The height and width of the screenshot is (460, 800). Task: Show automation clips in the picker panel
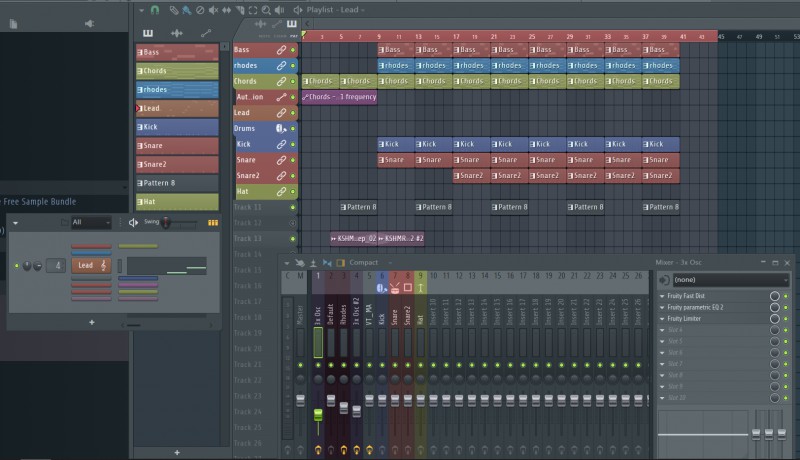[206, 33]
